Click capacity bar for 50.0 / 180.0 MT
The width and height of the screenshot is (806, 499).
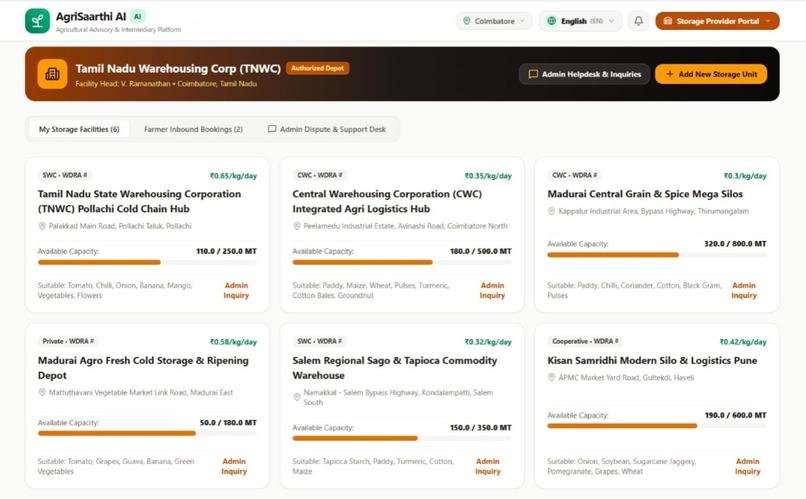pos(147,433)
